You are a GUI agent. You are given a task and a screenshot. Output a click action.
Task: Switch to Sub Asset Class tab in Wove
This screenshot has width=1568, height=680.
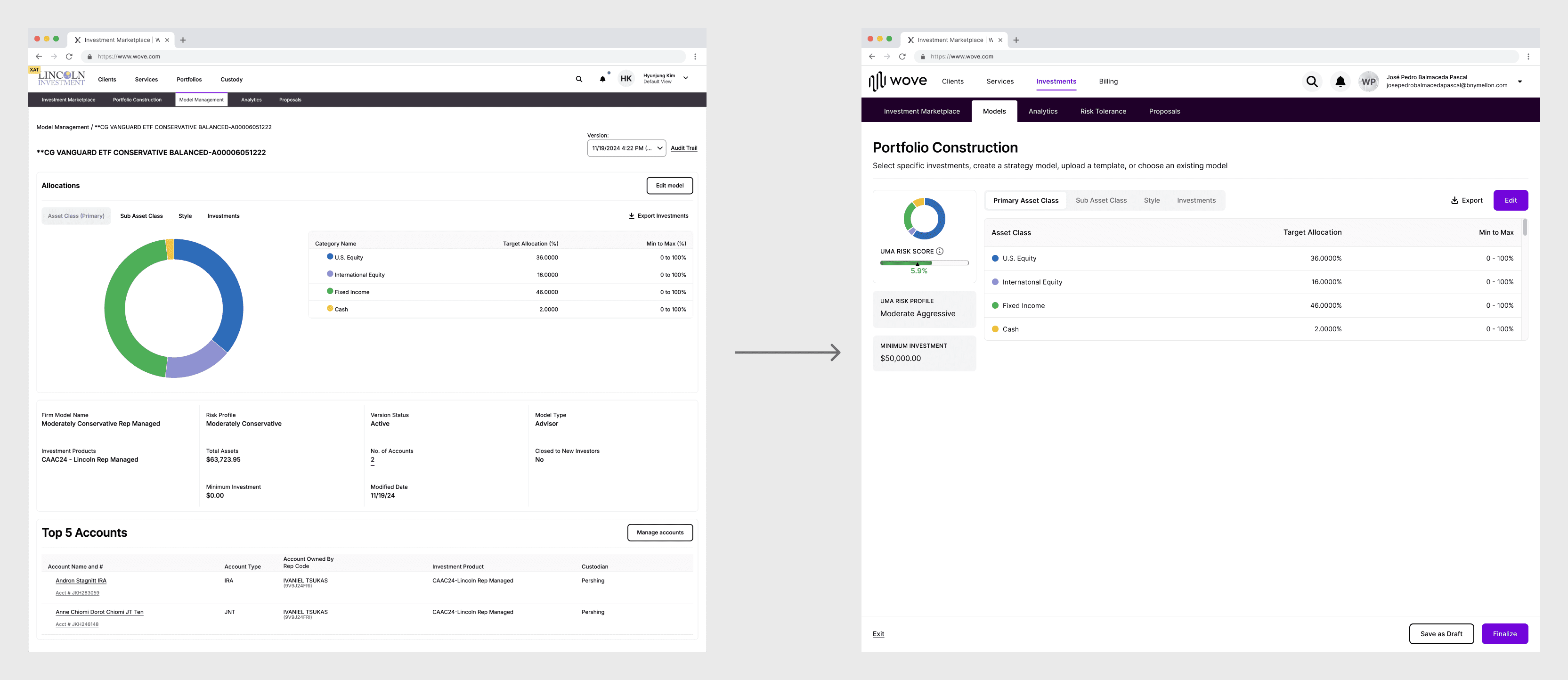pyautogui.click(x=1101, y=200)
